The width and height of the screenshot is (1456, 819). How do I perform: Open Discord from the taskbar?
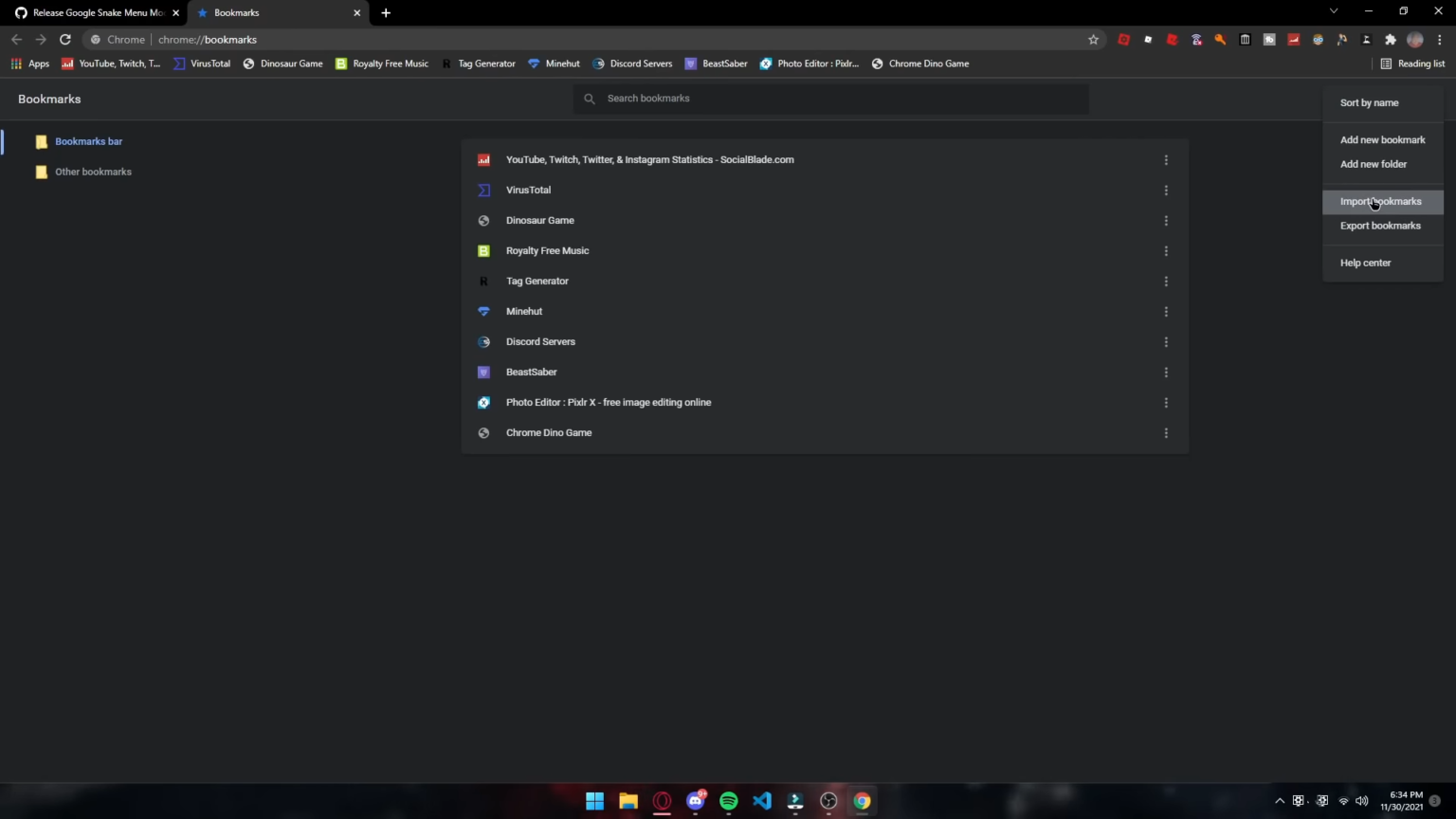click(x=696, y=801)
